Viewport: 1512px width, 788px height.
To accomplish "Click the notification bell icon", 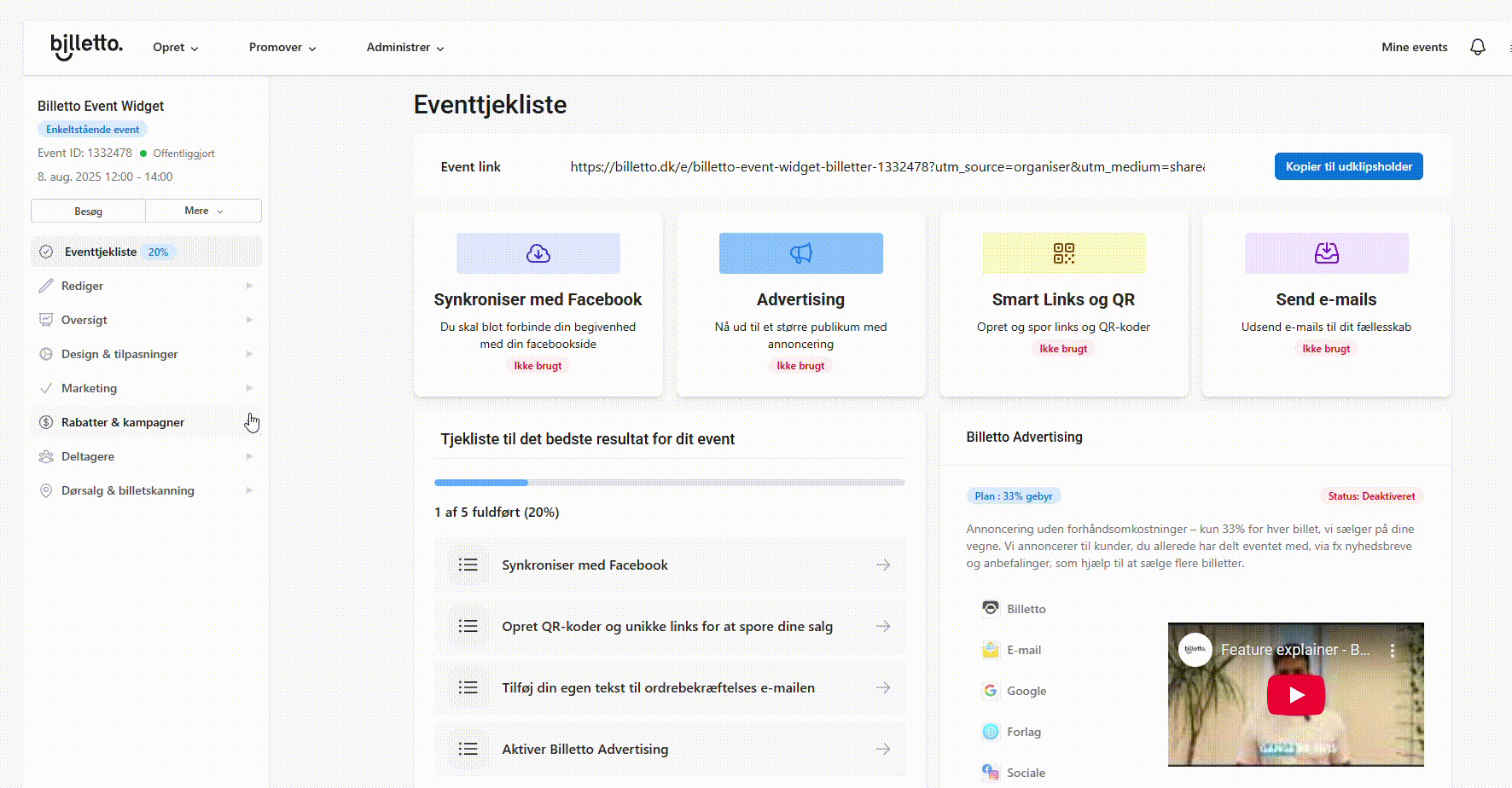I will coord(1478,47).
